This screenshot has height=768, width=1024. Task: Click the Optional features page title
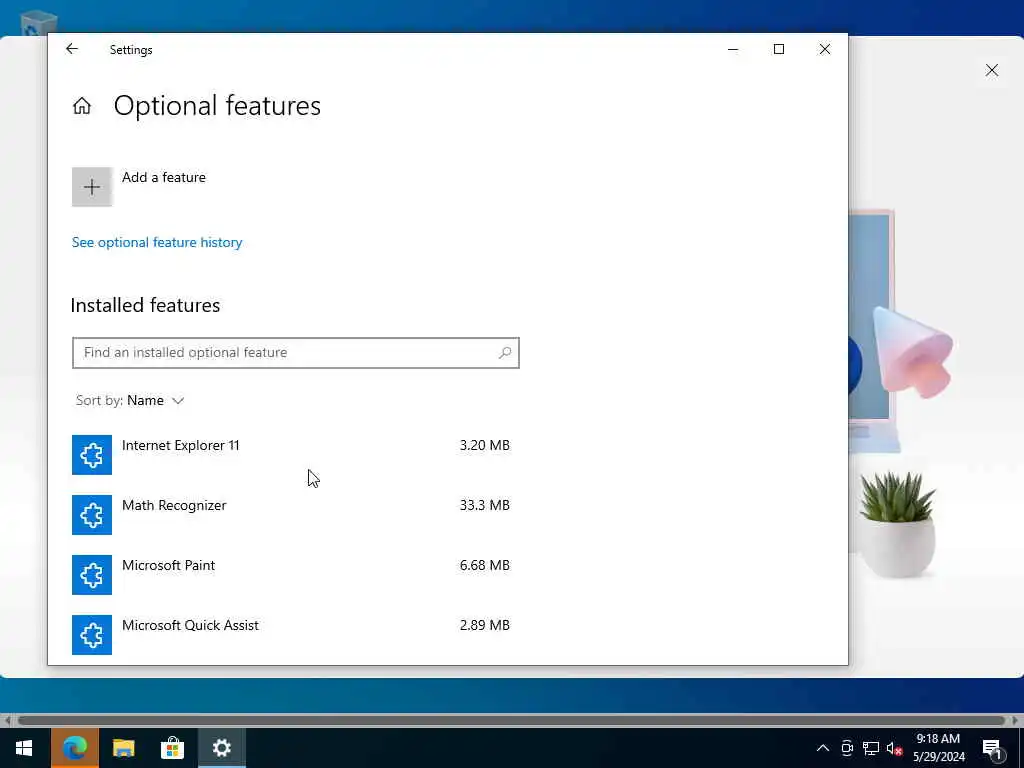217,106
